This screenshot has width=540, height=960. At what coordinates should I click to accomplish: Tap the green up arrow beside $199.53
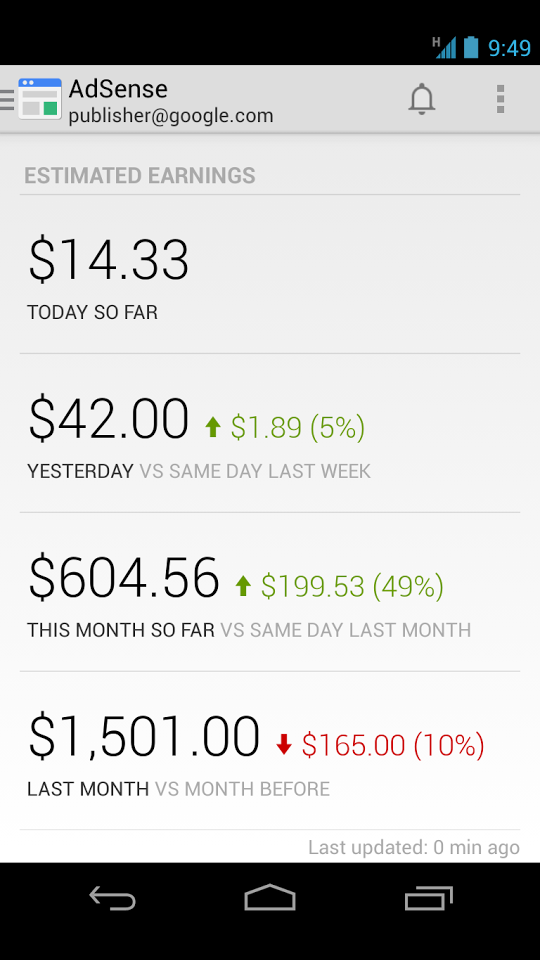tap(243, 586)
